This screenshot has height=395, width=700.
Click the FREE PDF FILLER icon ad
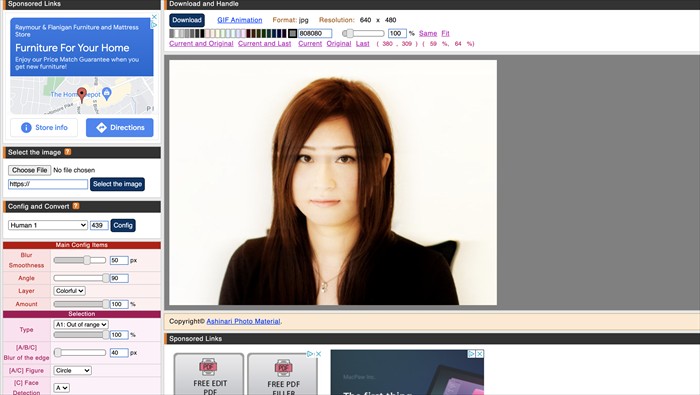(283, 374)
